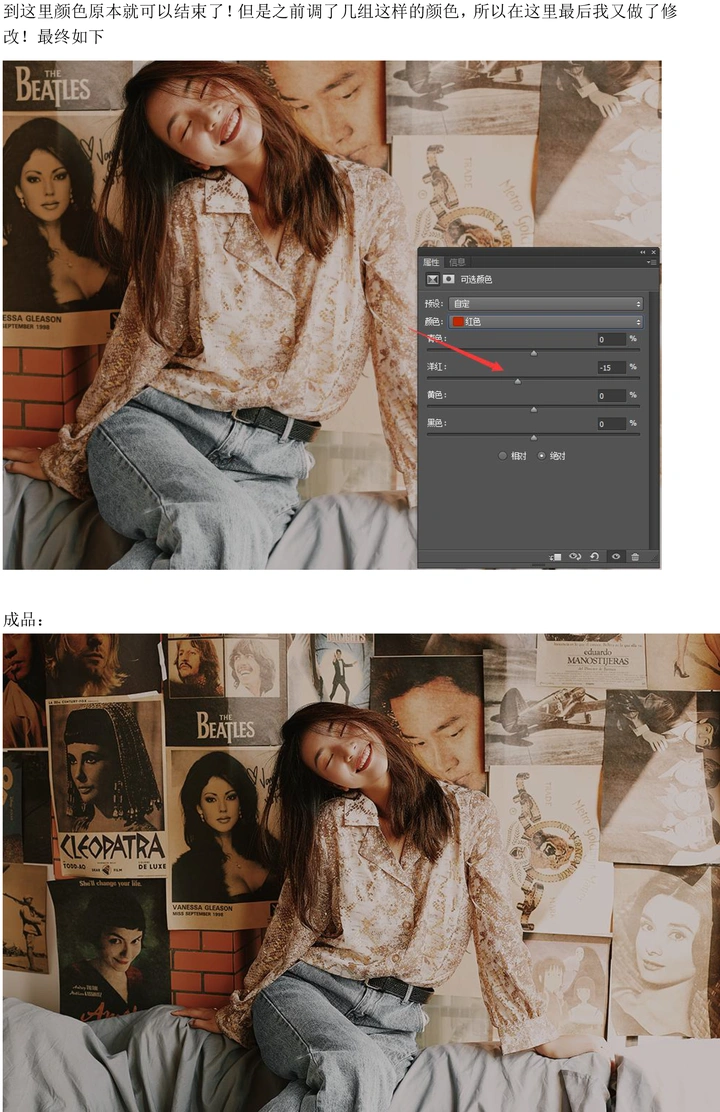Open the 颜色 dropdown showing 红色
This screenshot has width=720, height=1112.
pos(546,322)
